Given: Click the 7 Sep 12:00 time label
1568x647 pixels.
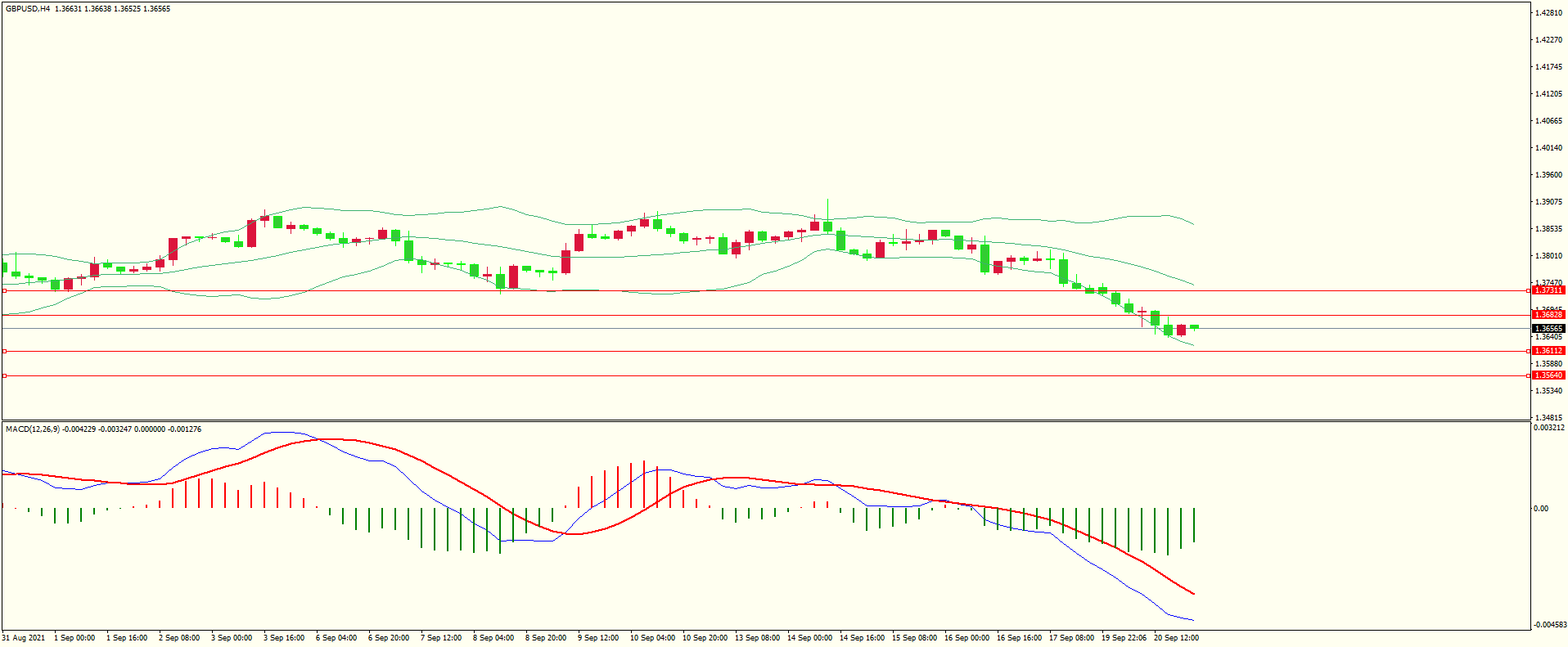Looking at the screenshot, I should (x=441, y=638).
